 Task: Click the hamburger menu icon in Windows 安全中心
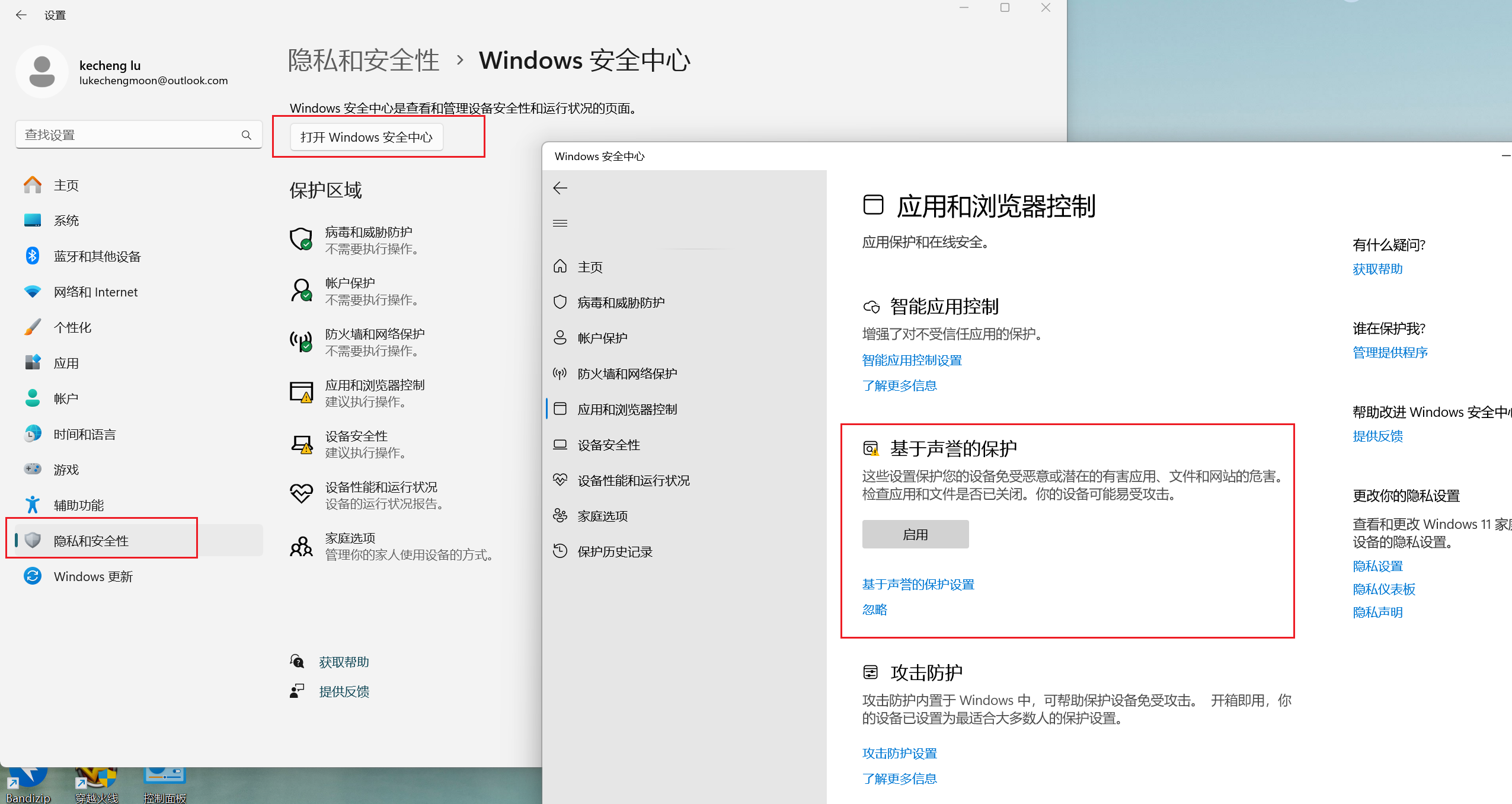[560, 224]
